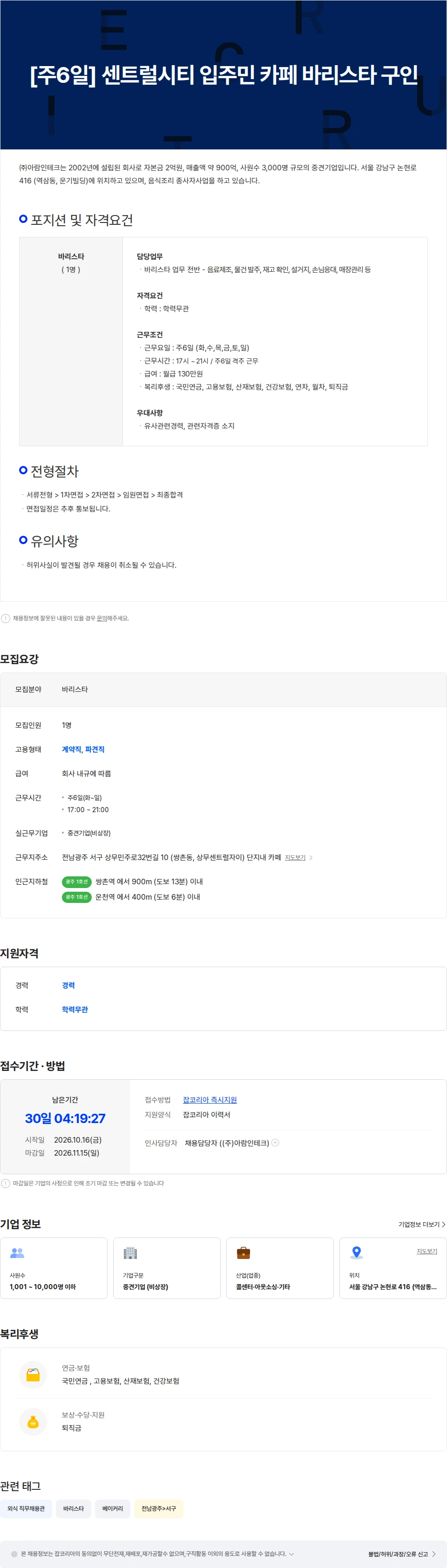Select the 바리스타 tag

click(74, 1508)
